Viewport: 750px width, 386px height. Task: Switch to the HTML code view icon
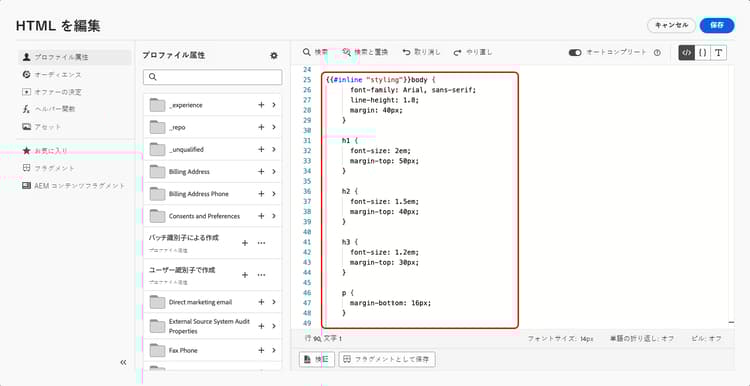687,53
